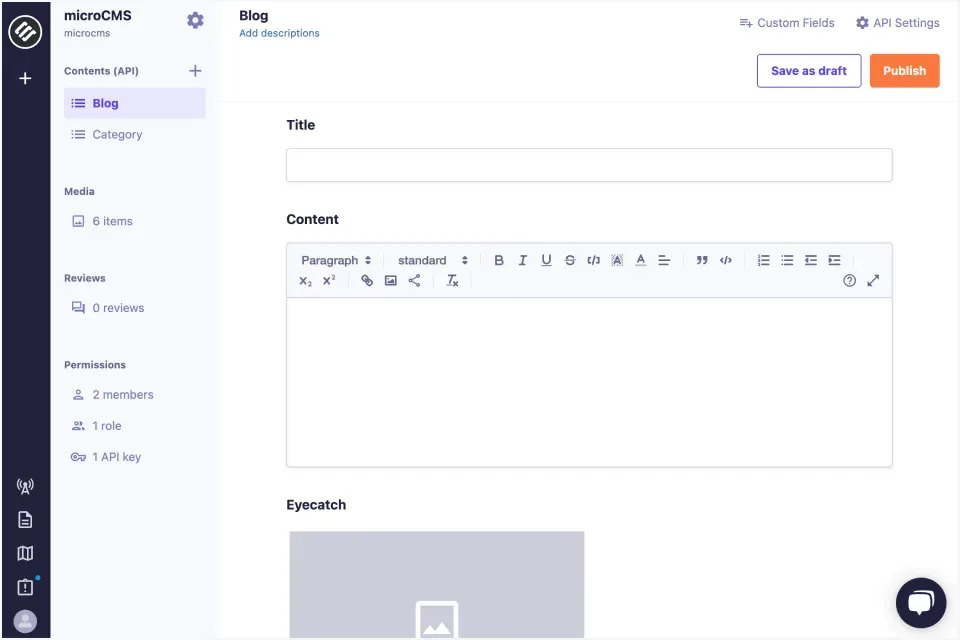This screenshot has width=960, height=640.
Task: Open the service settings gear
Action: (x=195, y=19)
